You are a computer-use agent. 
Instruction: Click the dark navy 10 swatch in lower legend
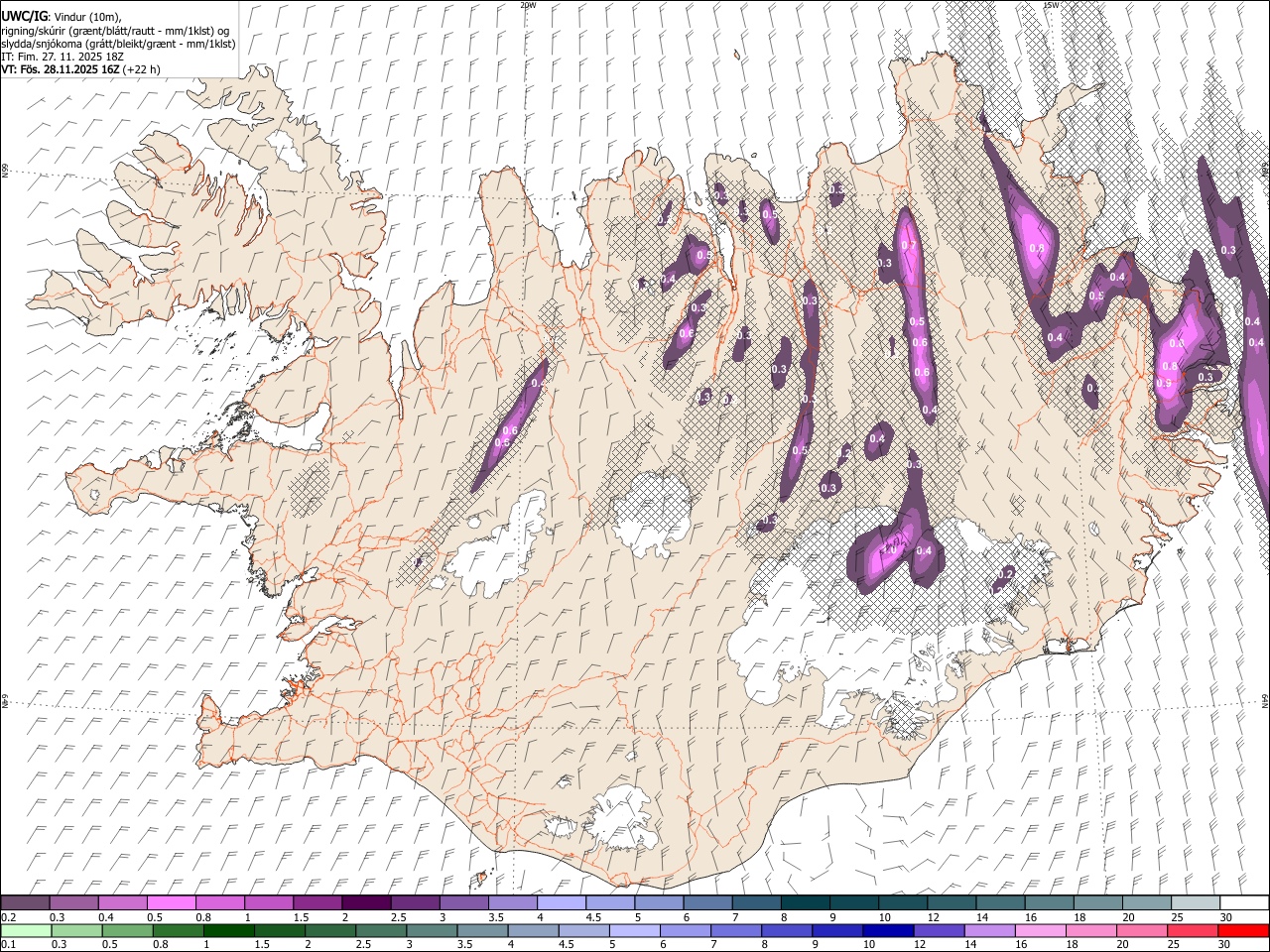click(x=886, y=931)
